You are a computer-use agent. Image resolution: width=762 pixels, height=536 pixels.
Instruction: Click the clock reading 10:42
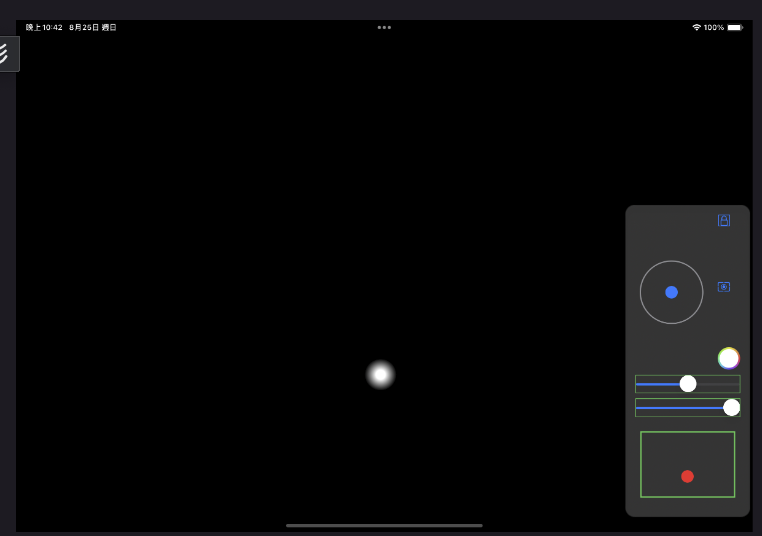[x=44, y=27]
